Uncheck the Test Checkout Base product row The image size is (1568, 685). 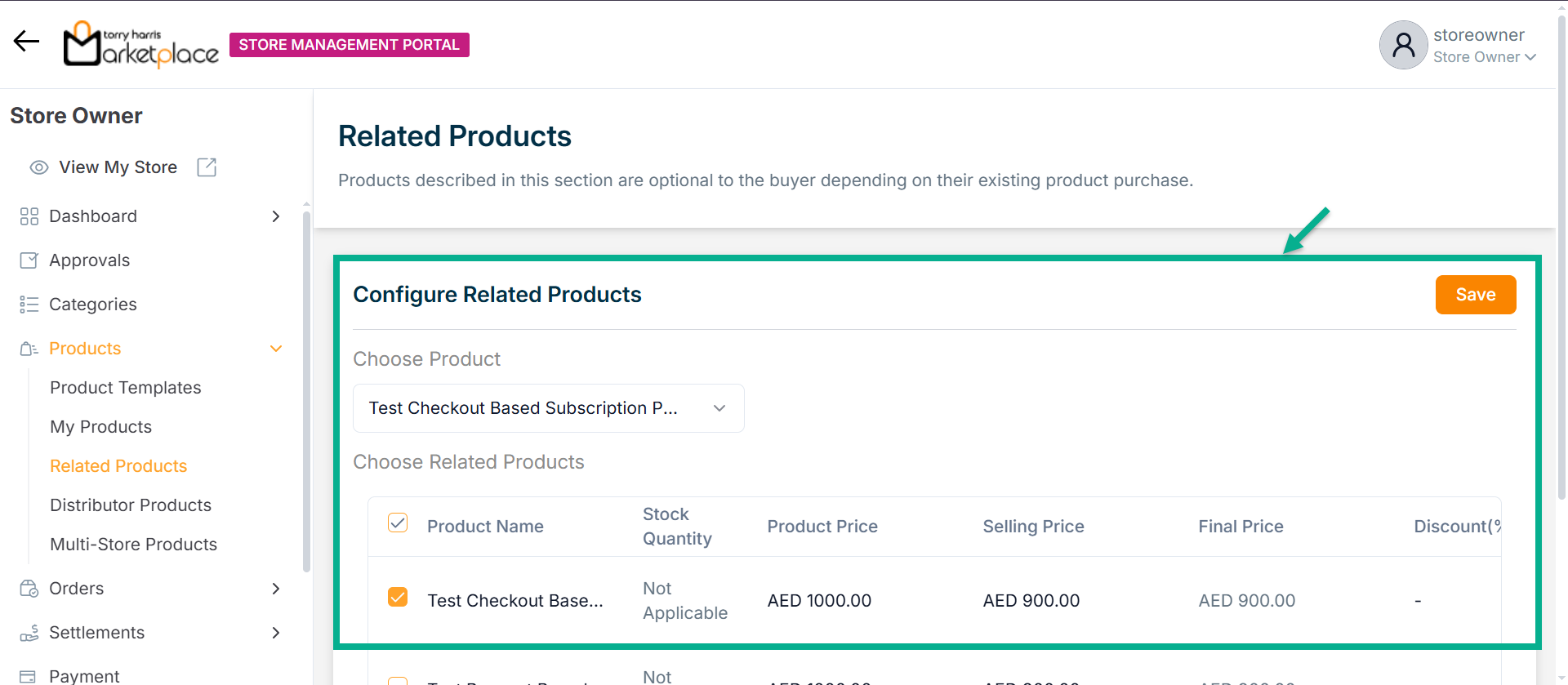pos(398,598)
